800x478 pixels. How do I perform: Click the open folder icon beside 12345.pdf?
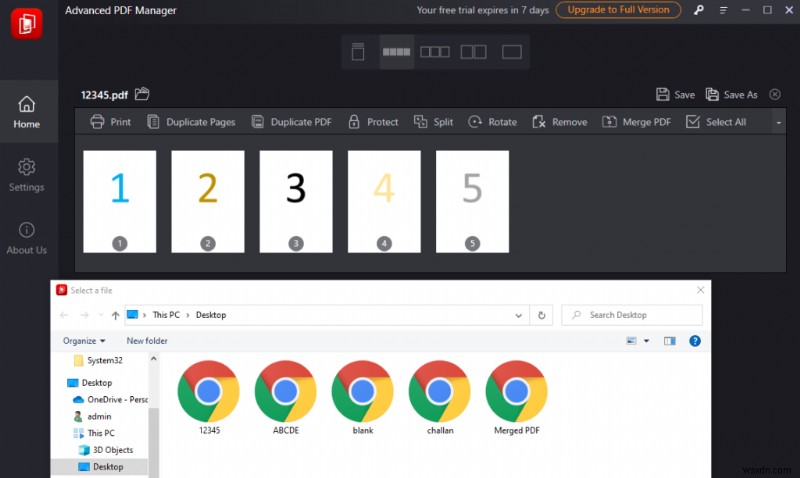(x=142, y=94)
